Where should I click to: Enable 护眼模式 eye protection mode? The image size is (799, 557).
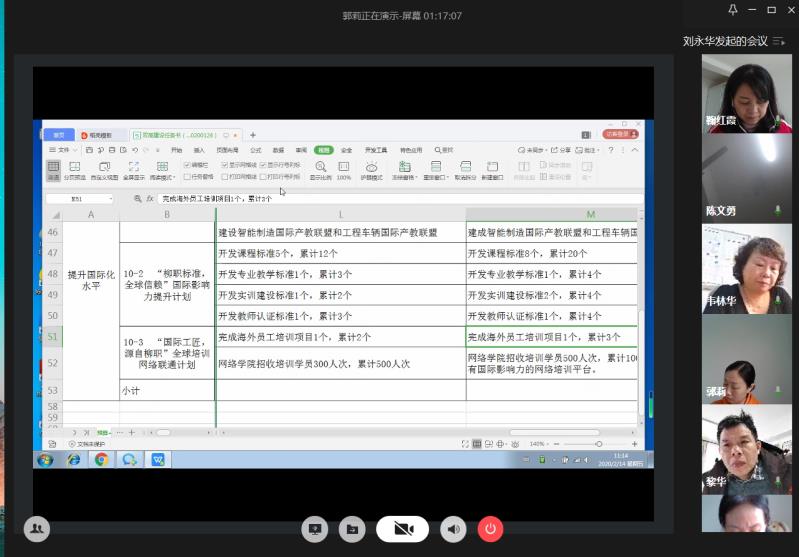[371, 167]
